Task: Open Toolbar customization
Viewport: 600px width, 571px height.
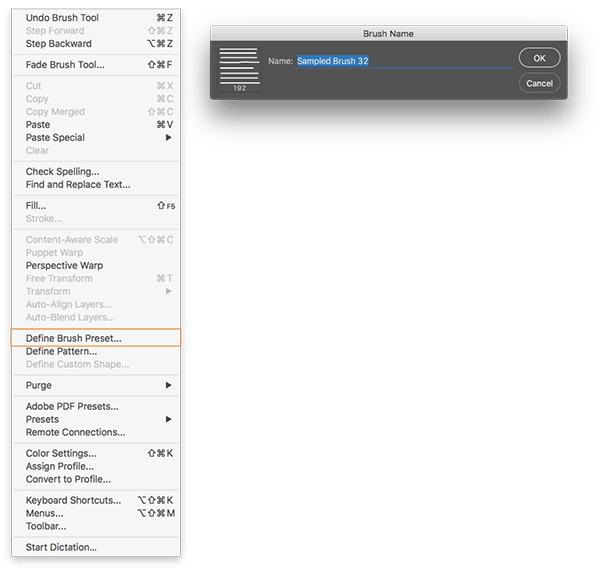Action: pyautogui.click(x=96, y=527)
